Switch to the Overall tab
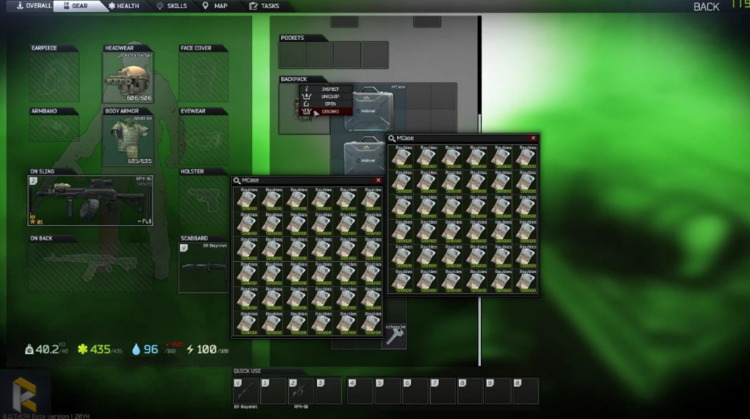The height and width of the screenshot is (419, 750). point(32,6)
